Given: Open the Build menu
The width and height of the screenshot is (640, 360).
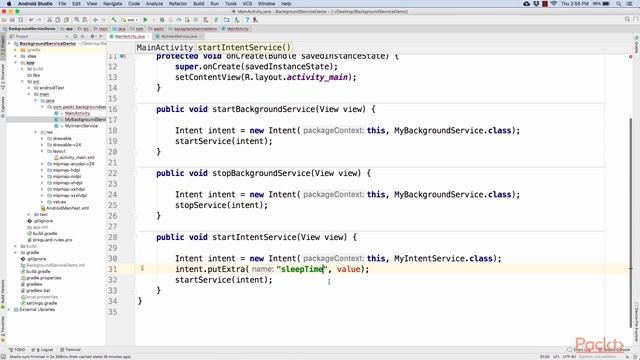Looking at the screenshot, I should tap(199, 4).
